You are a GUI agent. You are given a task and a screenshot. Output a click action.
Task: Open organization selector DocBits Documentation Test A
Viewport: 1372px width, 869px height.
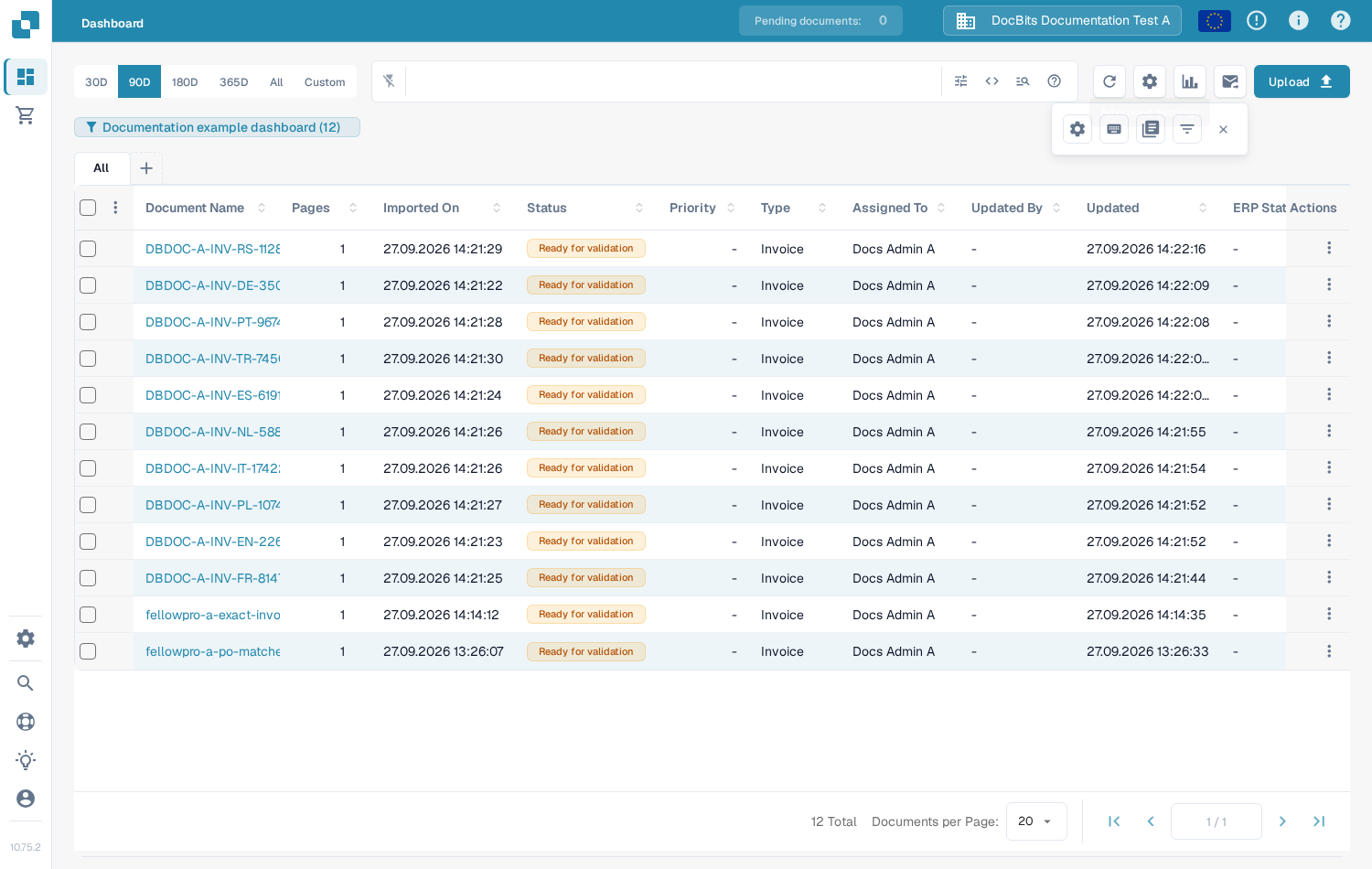[1062, 20]
